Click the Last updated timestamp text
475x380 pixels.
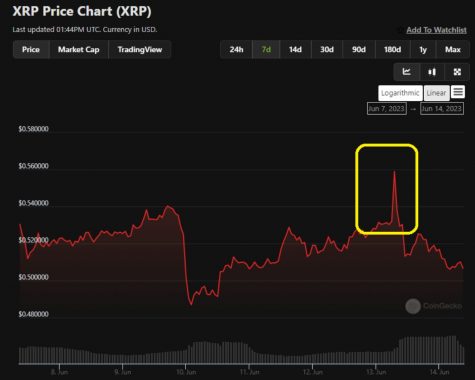85,30
